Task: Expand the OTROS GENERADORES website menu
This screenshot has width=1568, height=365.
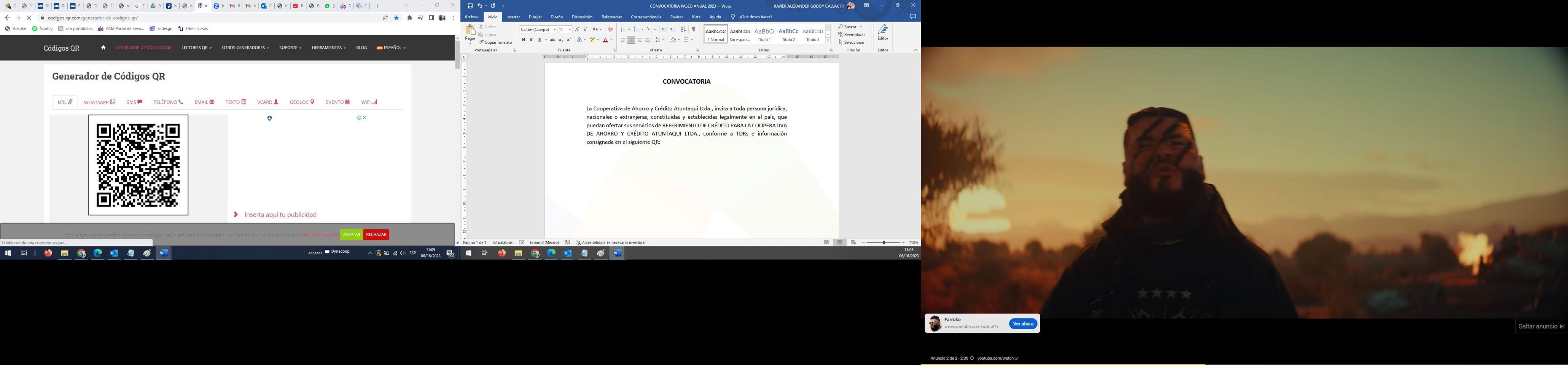Action: 245,48
